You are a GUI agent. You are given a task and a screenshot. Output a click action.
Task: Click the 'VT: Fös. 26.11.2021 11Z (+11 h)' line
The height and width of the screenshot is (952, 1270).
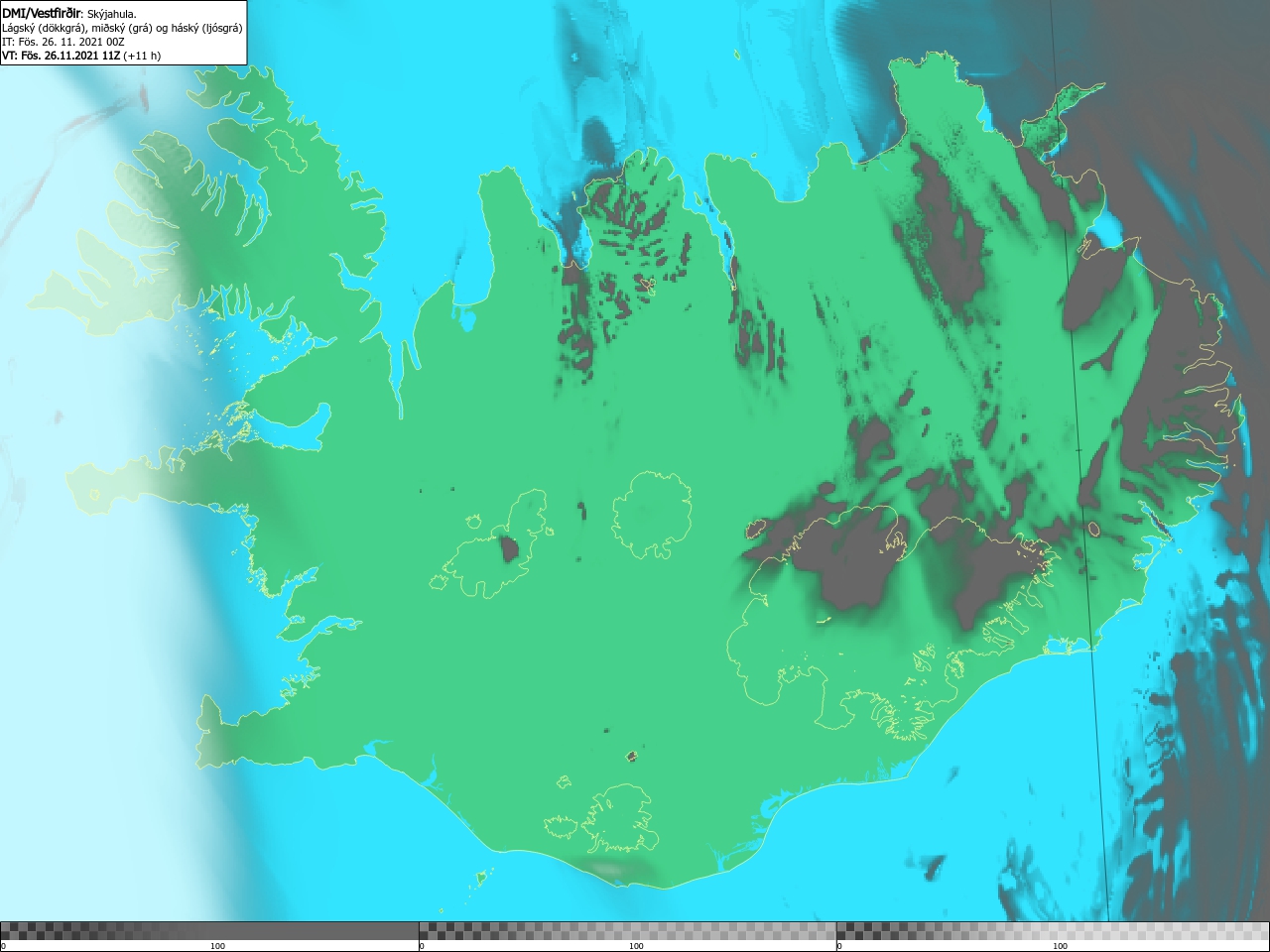pos(81,56)
